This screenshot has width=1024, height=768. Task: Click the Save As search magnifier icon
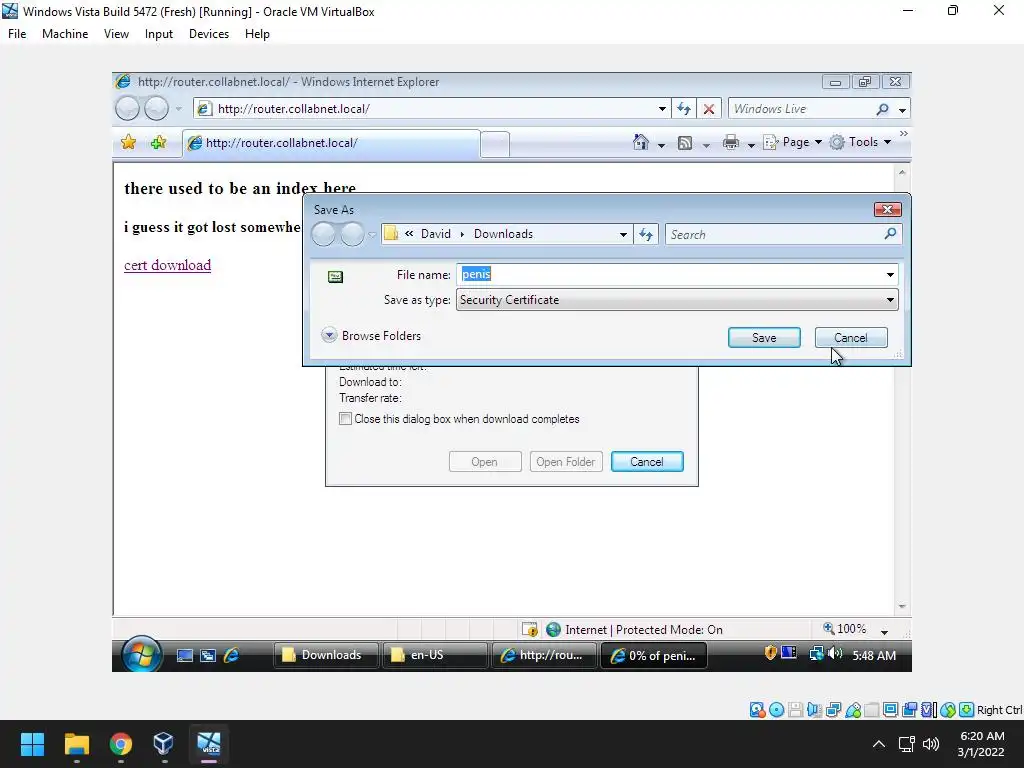pyautogui.click(x=889, y=234)
